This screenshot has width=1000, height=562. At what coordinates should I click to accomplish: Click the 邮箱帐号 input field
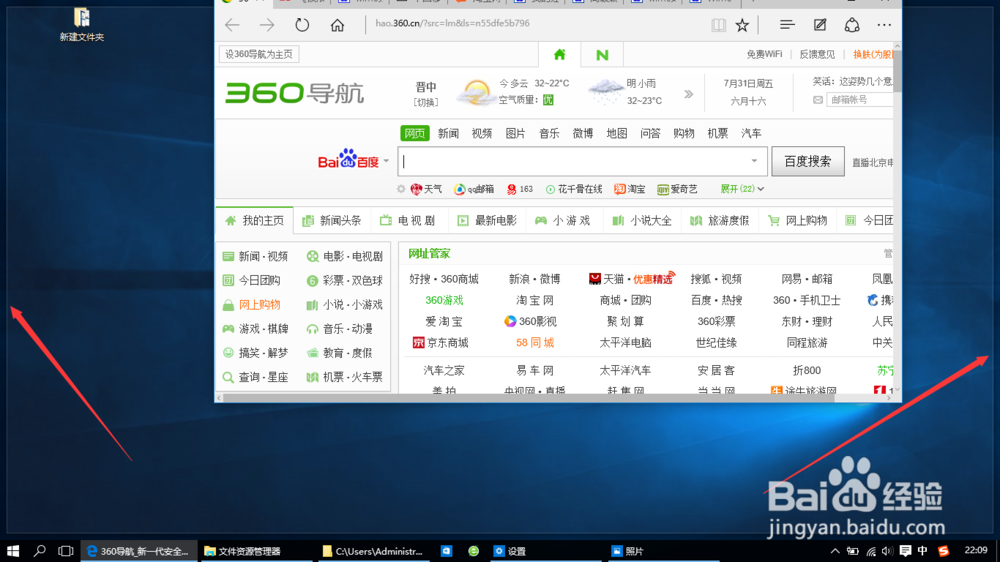point(859,100)
